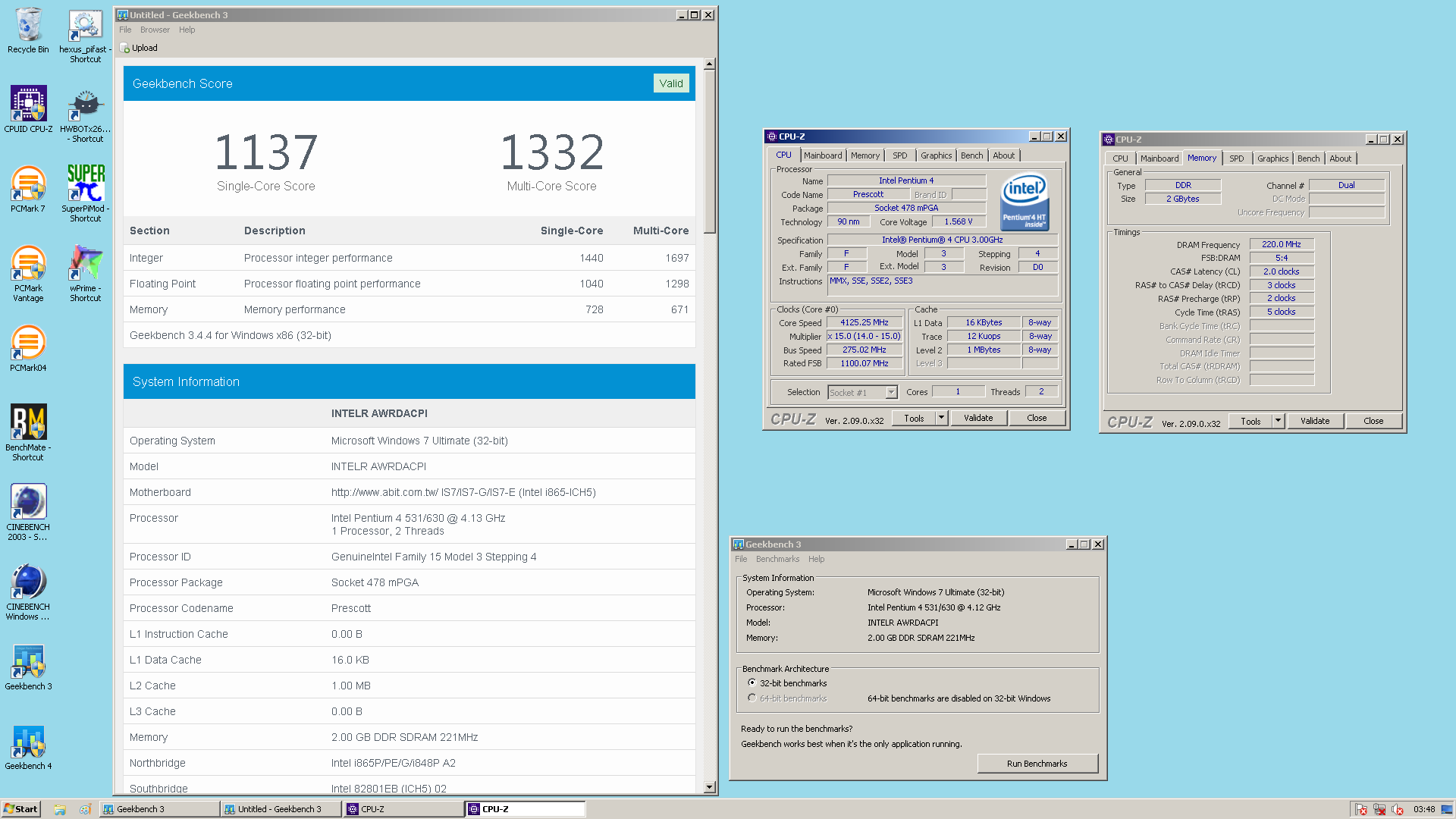
Task: Click the Integer row in results table
Action: pos(409,258)
